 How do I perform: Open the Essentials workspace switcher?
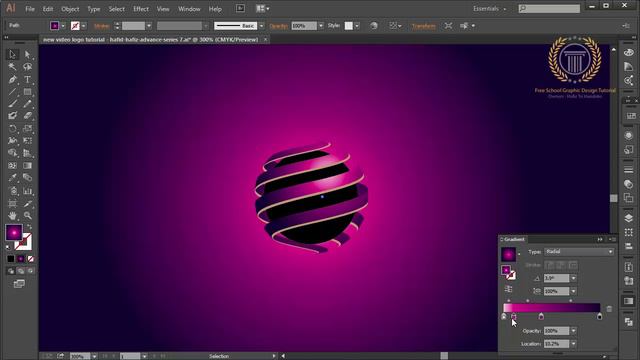pos(489,9)
